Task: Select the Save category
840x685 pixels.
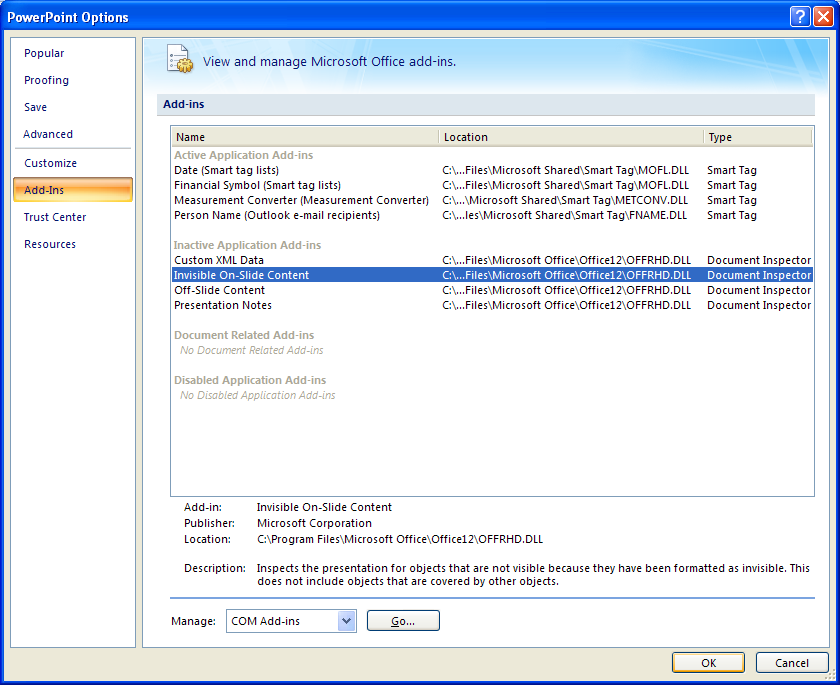Action: pyautogui.click(x=35, y=107)
